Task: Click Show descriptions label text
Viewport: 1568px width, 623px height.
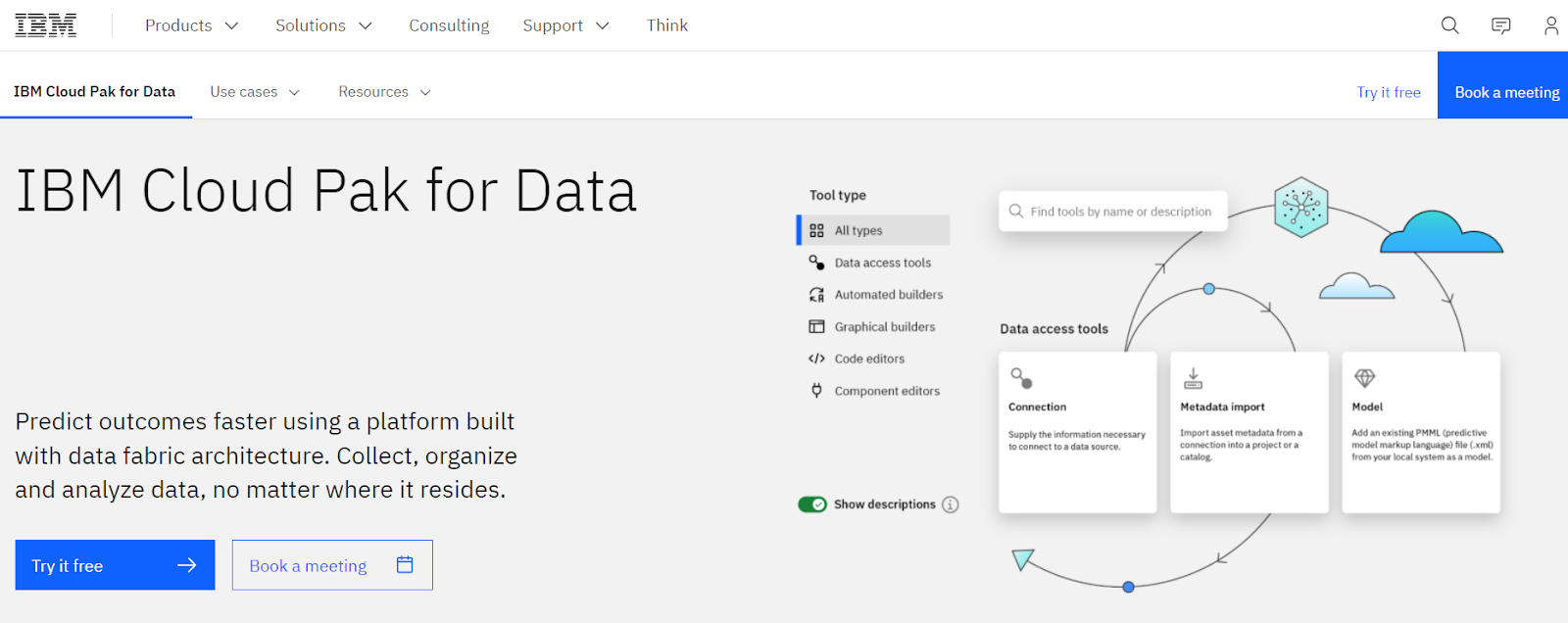Action: [885, 504]
